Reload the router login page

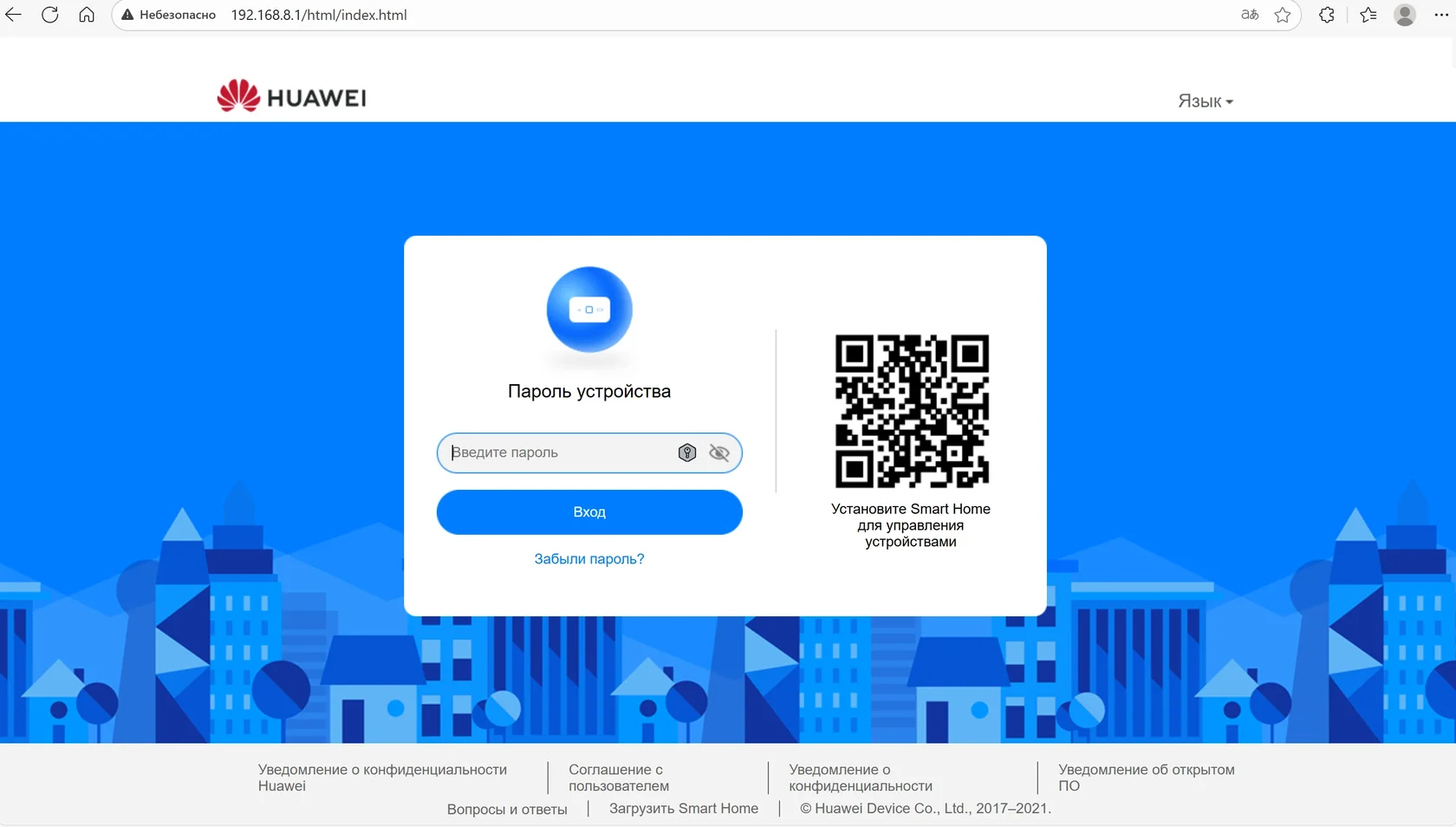pyautogui.click(x=50, y=15)
